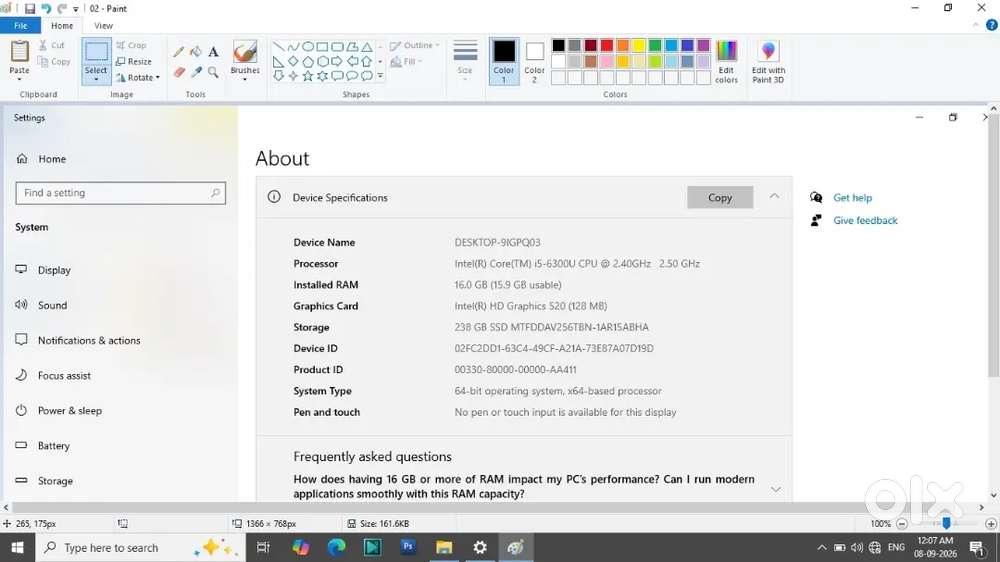Choose the Diamond shape
The image size is (1000, 562).
pos(293,61)
